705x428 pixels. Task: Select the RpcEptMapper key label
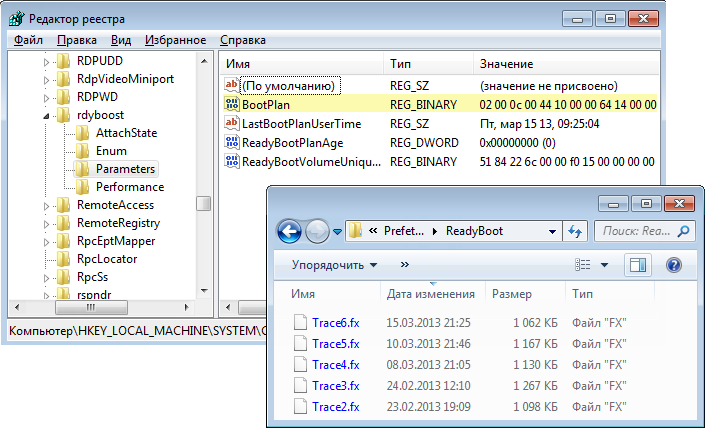click(116, 241)
